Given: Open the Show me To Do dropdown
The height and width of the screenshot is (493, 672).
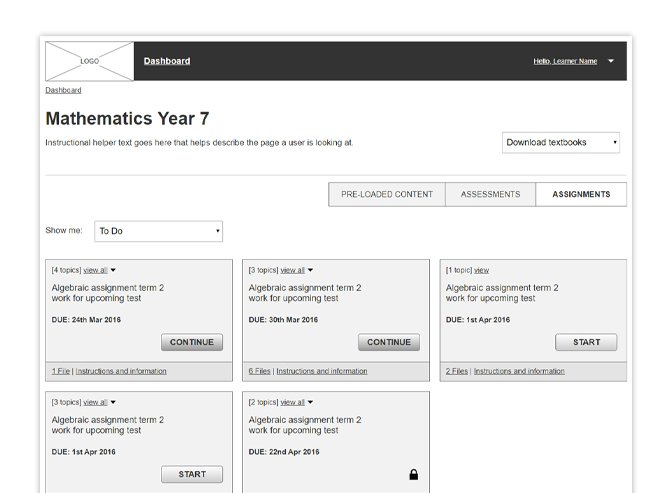Looking at the screenshot, I should (159, 231).
